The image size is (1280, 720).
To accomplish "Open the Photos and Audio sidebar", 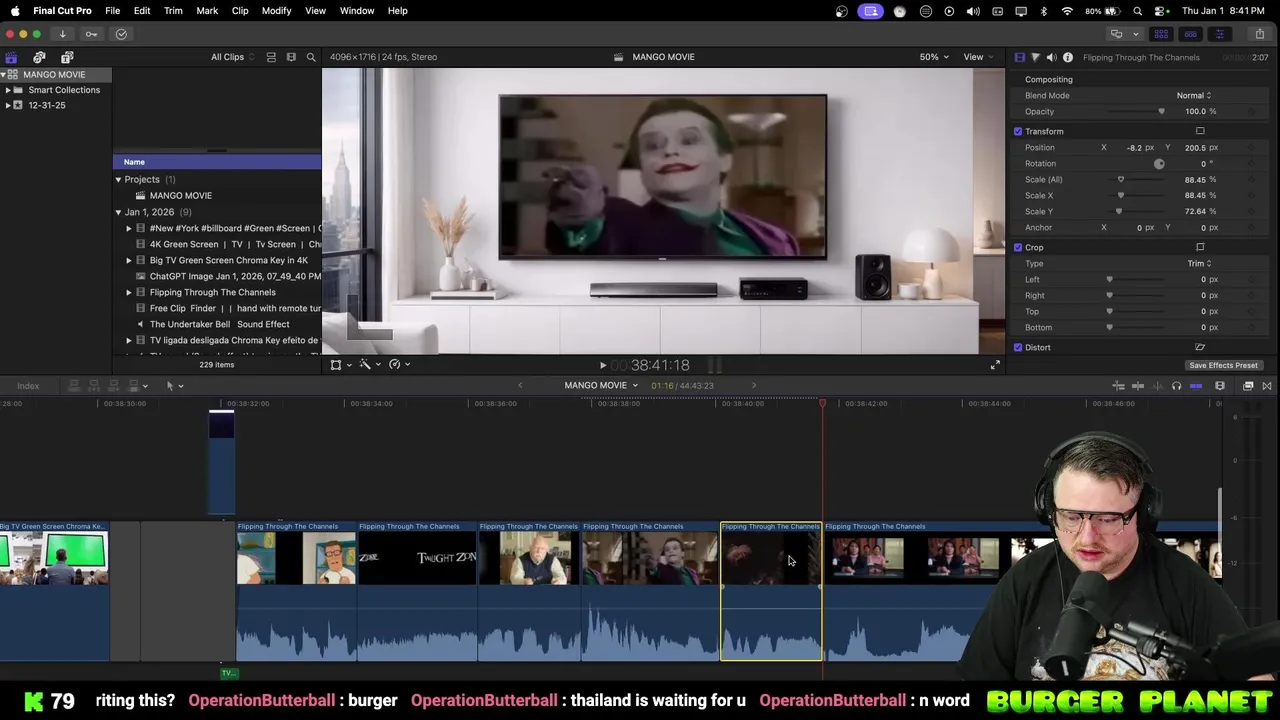I will pyautogui.click(x=39, y=57).
